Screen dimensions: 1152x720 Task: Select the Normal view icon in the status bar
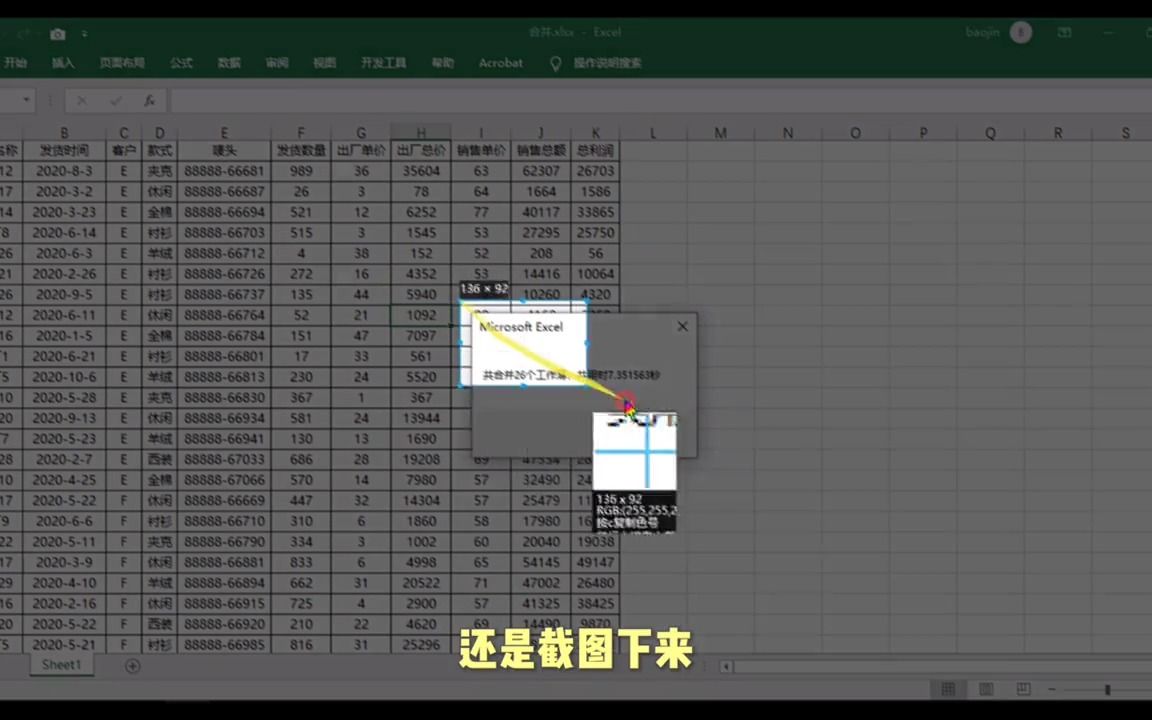[948, 689]
